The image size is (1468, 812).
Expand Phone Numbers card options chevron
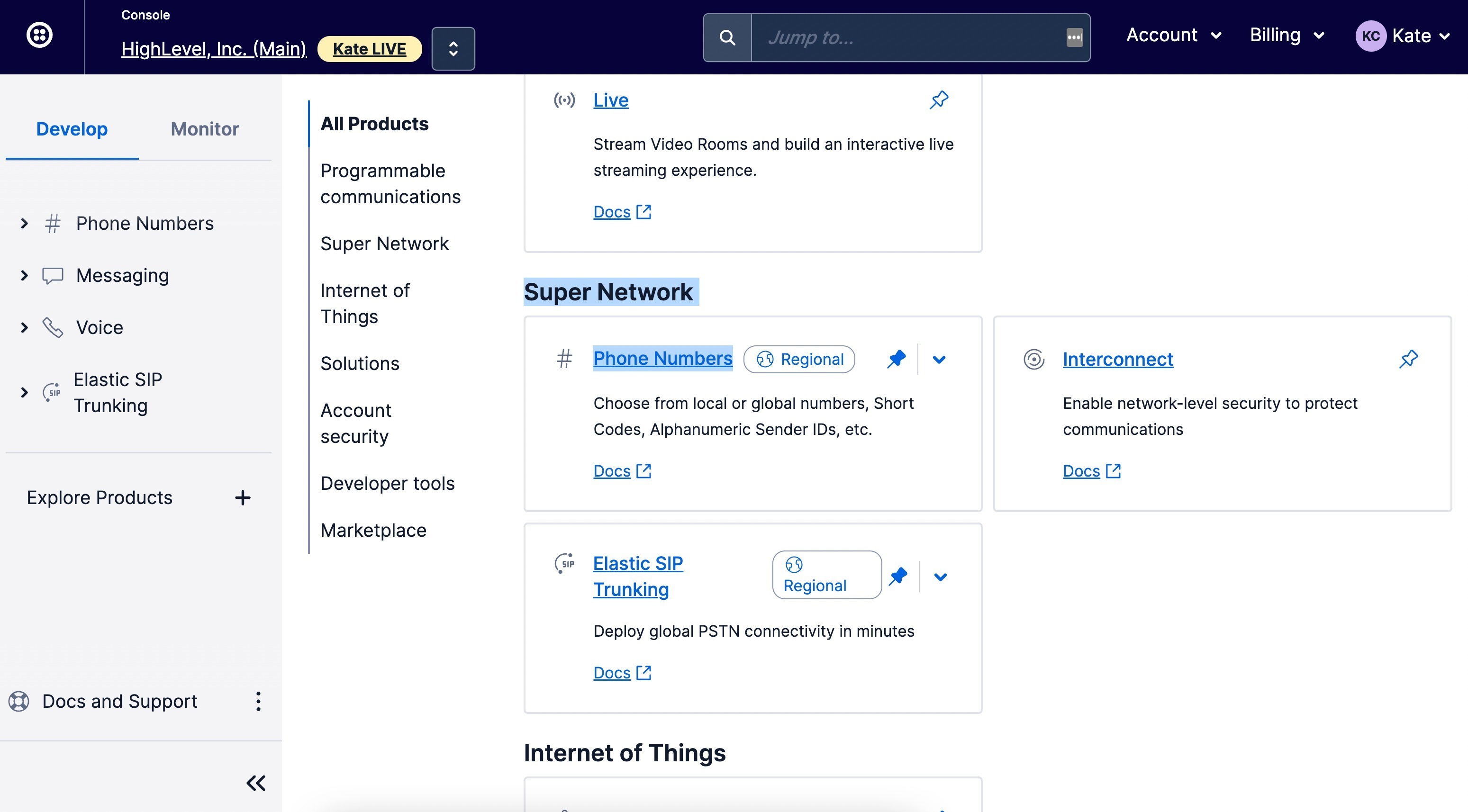pyautogui.click(x=939, y=360)
